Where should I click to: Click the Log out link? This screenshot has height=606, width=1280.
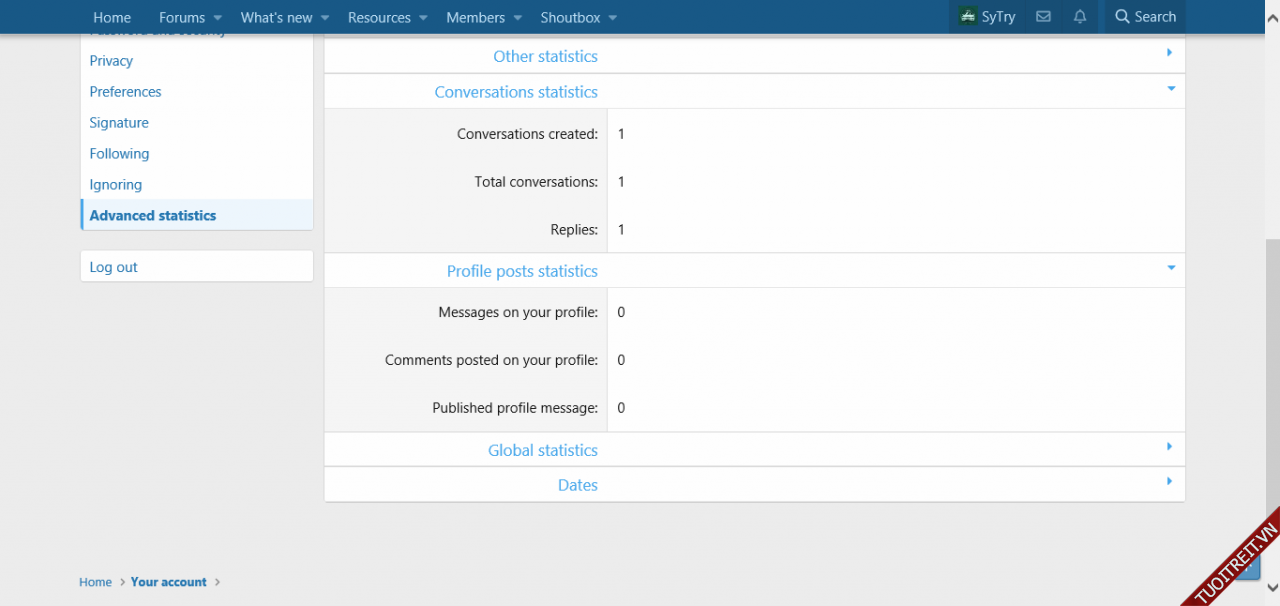coord(114,267)
